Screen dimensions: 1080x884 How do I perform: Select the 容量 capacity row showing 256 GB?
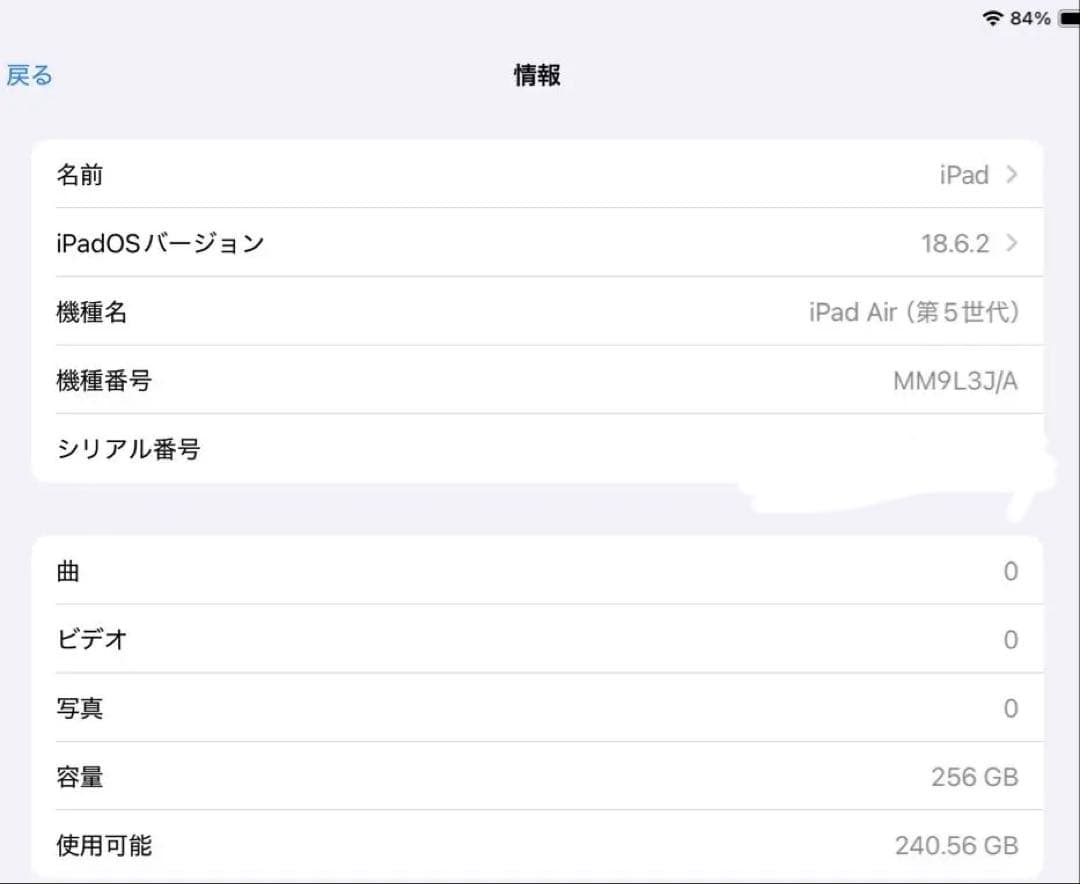[540, 777]
